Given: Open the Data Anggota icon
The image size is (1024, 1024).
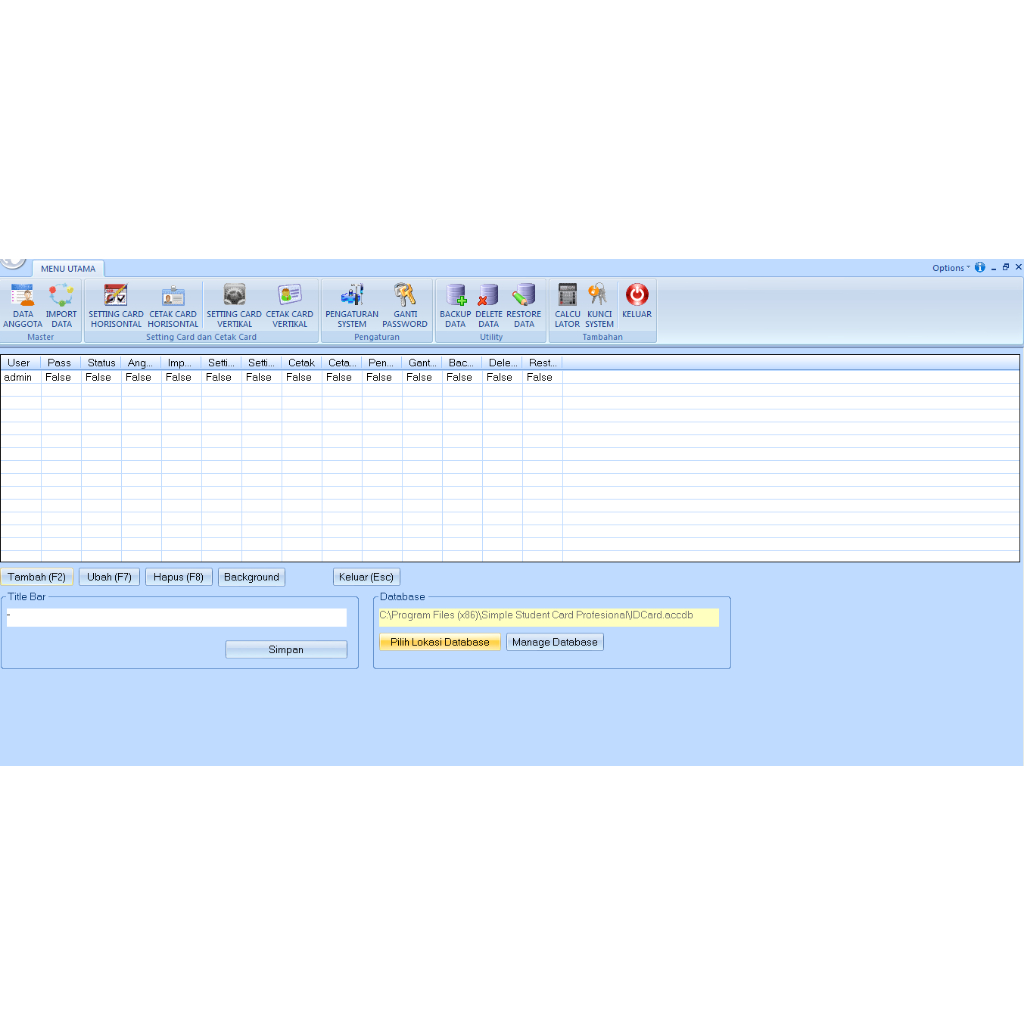Looking at the screenshot, I should (23, 305).
